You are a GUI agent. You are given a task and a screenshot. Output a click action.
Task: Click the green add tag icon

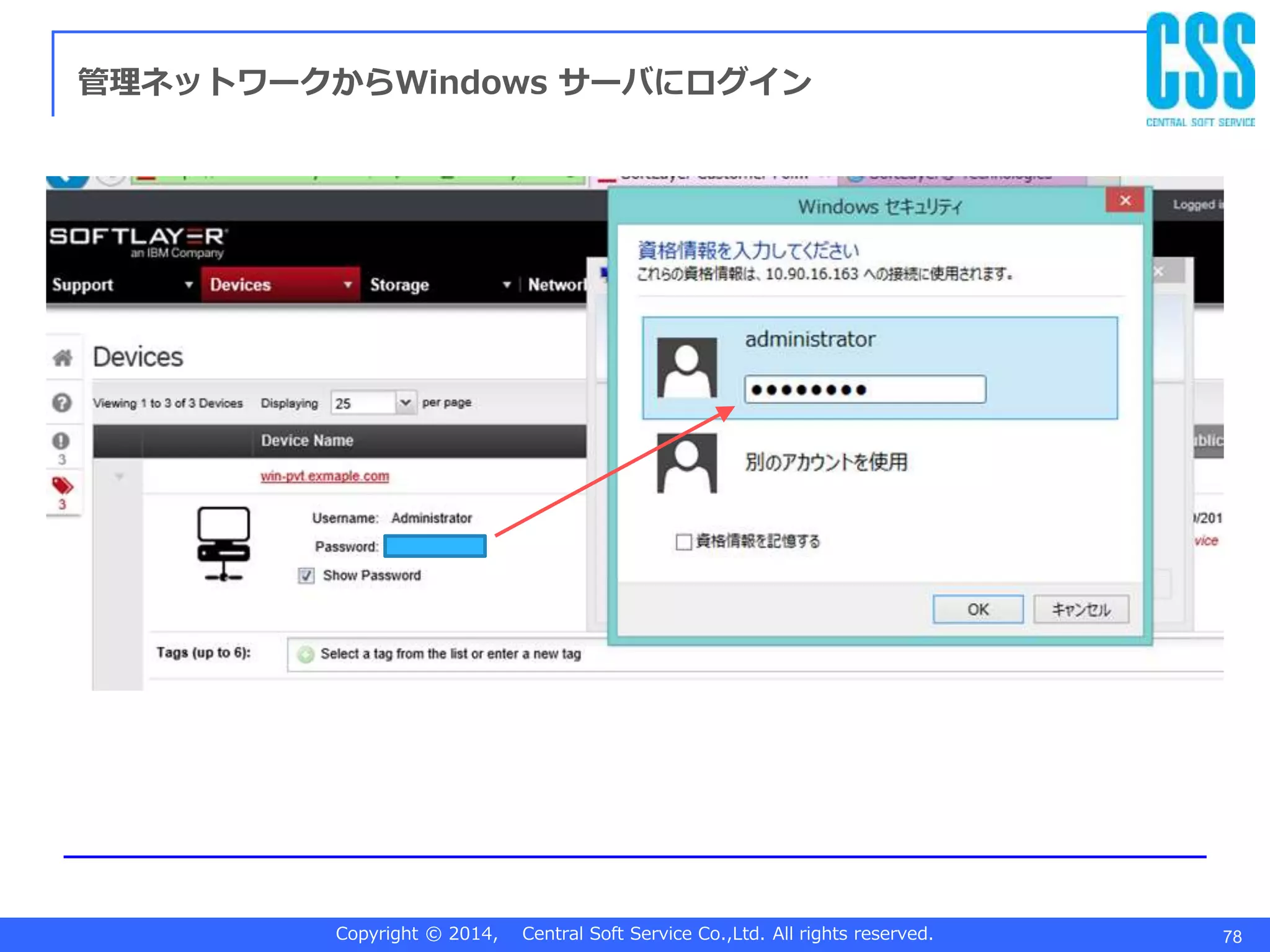pos(306,654)
